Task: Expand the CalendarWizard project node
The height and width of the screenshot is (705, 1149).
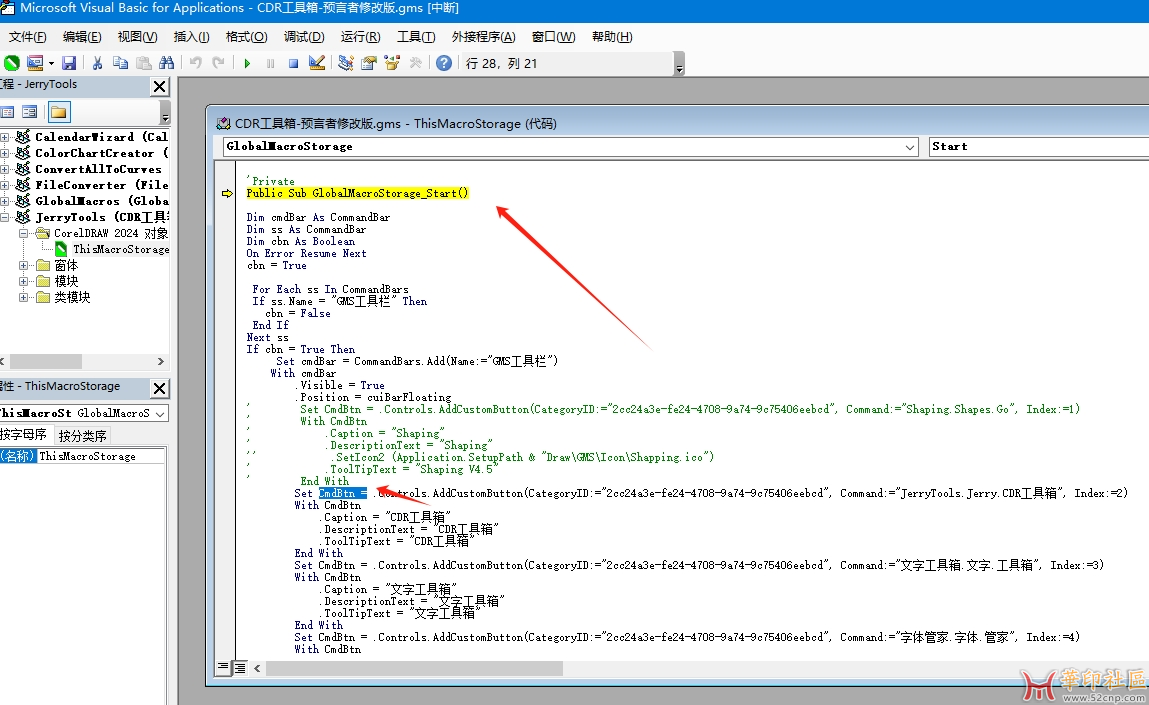Action: coord(4,137)
